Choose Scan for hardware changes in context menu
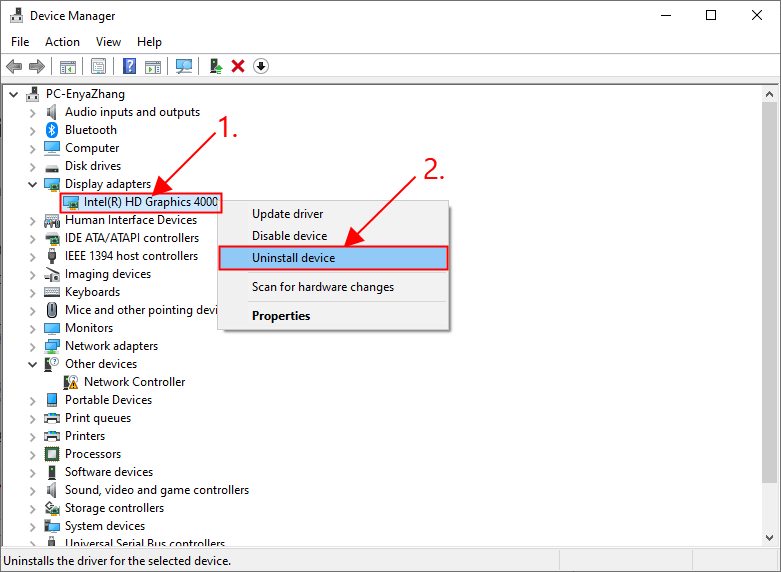This screenshot has height=572, width=781. [x=333, y=287]
